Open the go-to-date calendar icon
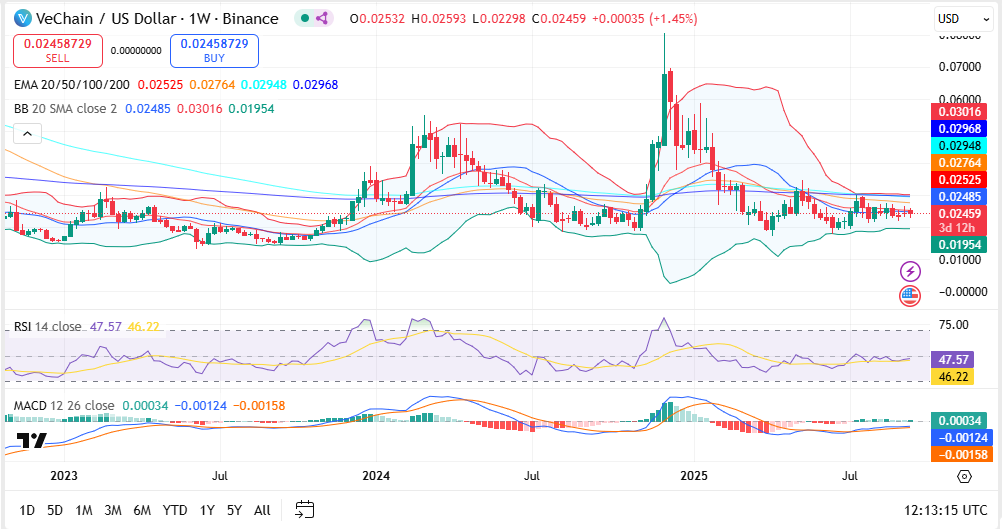This screenshot has height=529, width=1002. coord(305,509)
